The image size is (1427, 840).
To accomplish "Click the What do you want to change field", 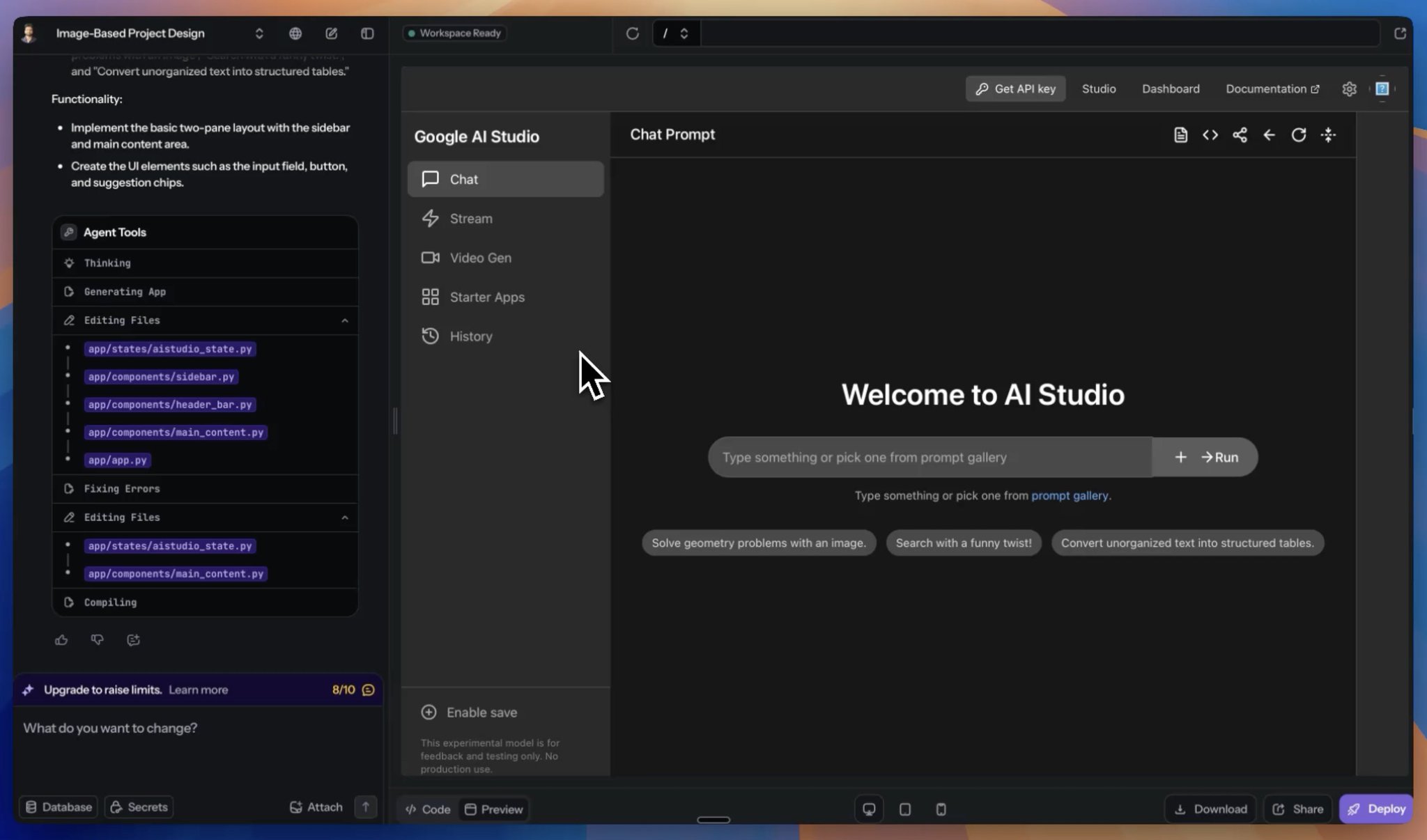I will click(198, 749).
